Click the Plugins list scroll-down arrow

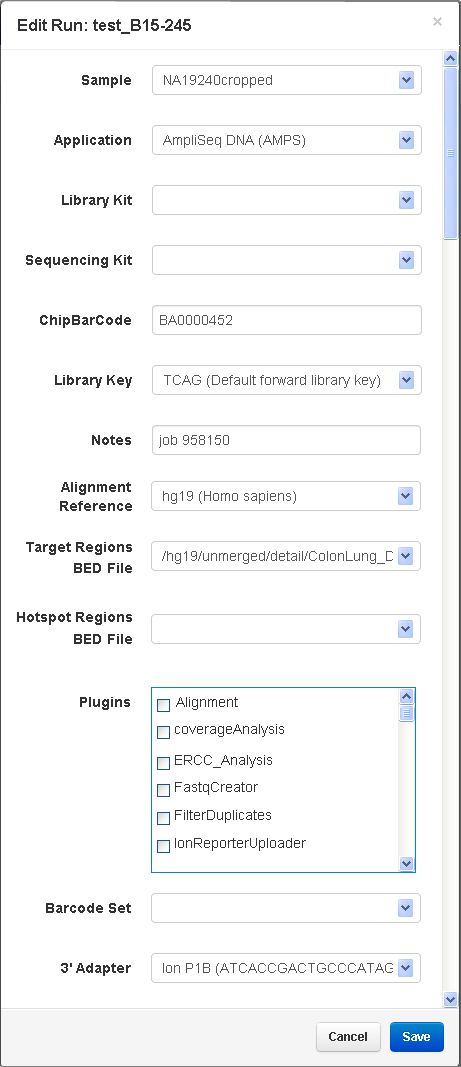click(407, 864)
